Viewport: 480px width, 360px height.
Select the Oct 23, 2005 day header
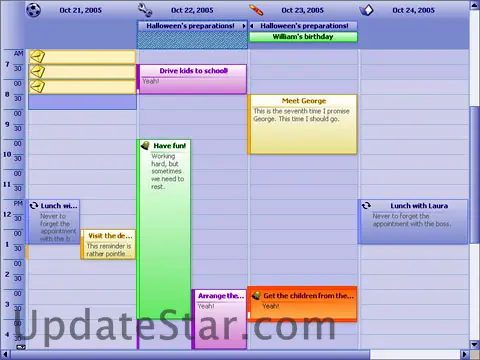(x=303, y=10)
